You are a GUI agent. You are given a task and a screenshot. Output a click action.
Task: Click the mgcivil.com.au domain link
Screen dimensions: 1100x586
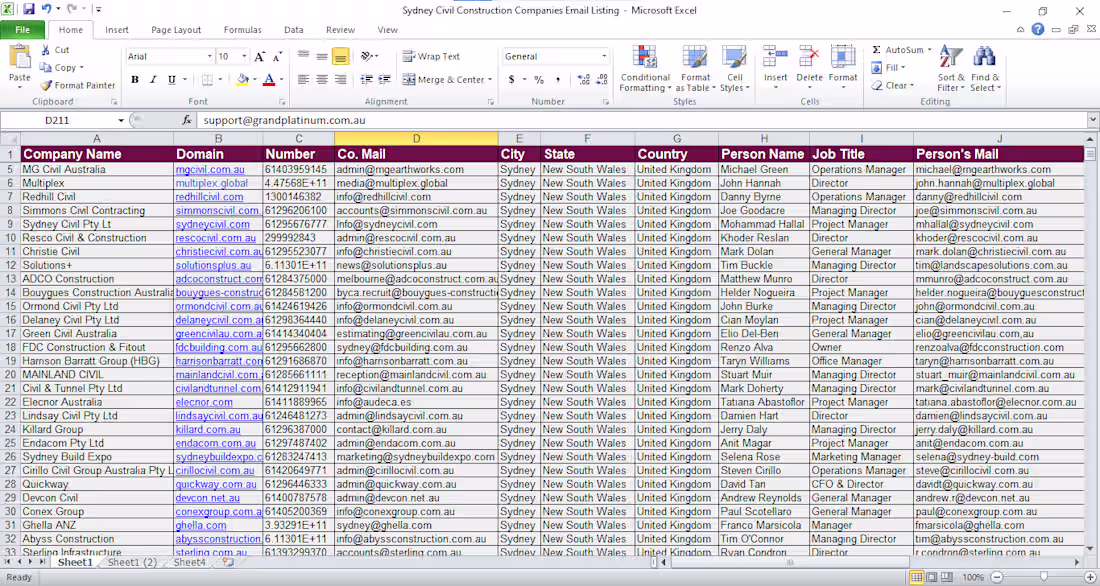point(210,169)
